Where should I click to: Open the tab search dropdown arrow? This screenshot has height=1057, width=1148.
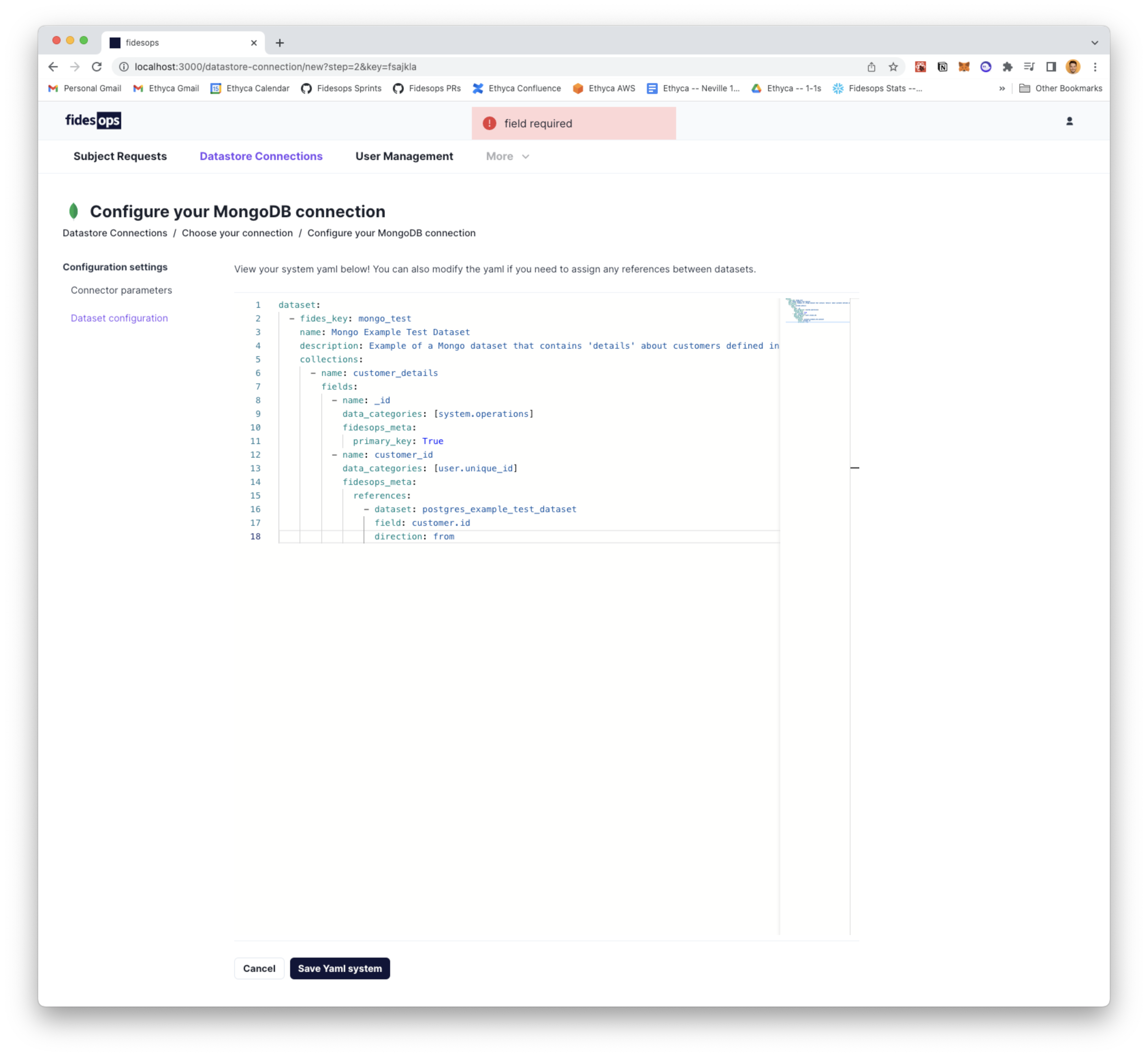coord(1094,43)
